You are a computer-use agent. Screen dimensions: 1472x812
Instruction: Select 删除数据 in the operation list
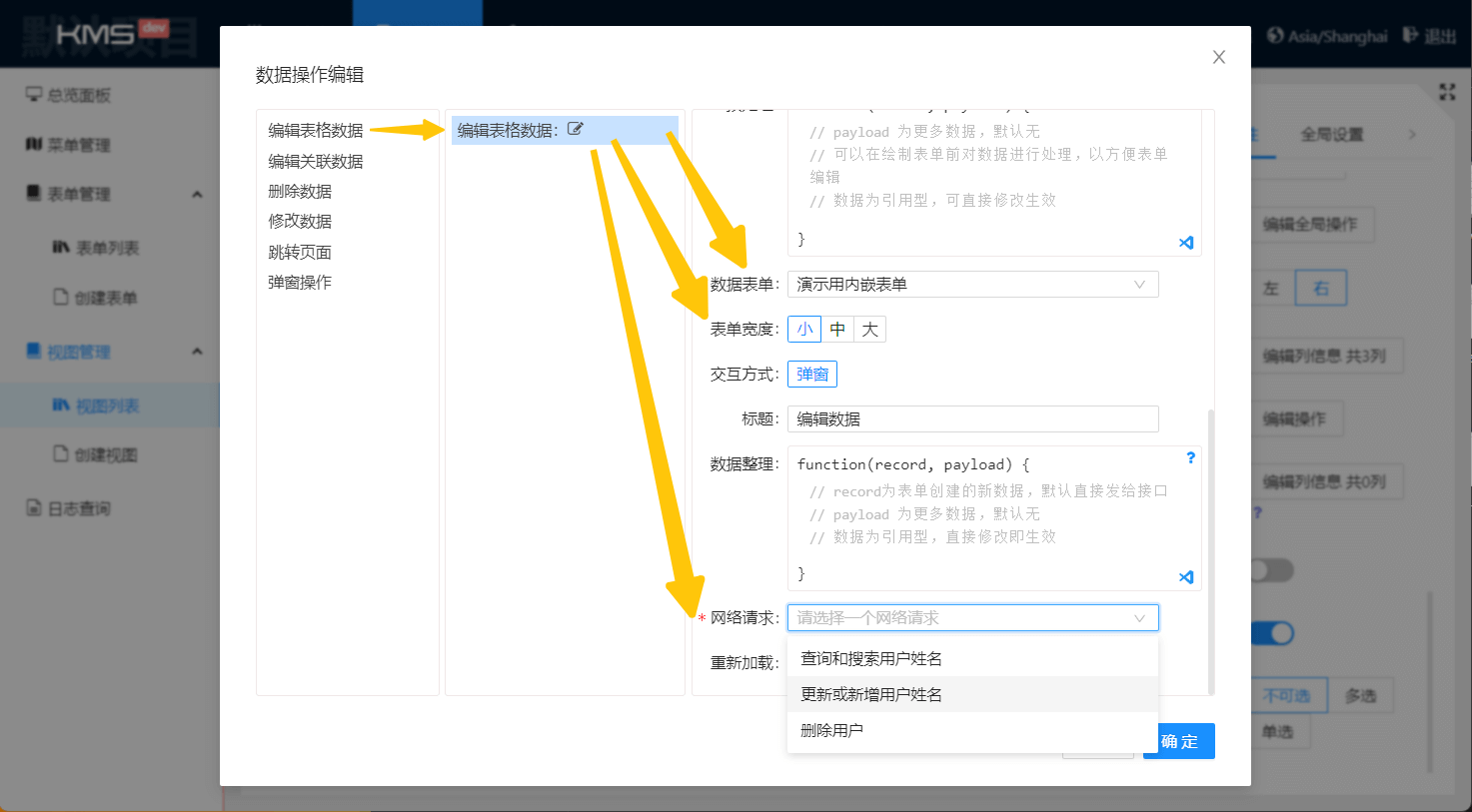[x=300, y=192]
